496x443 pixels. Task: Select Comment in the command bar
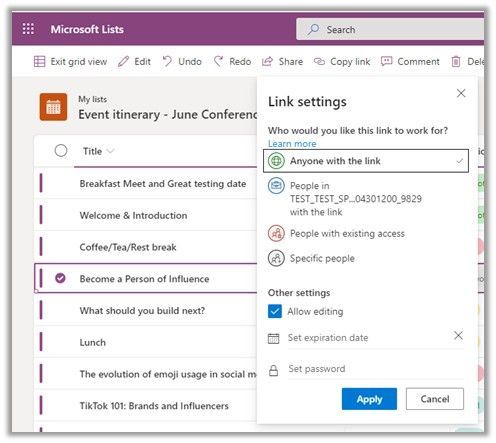tap(410, 61)
